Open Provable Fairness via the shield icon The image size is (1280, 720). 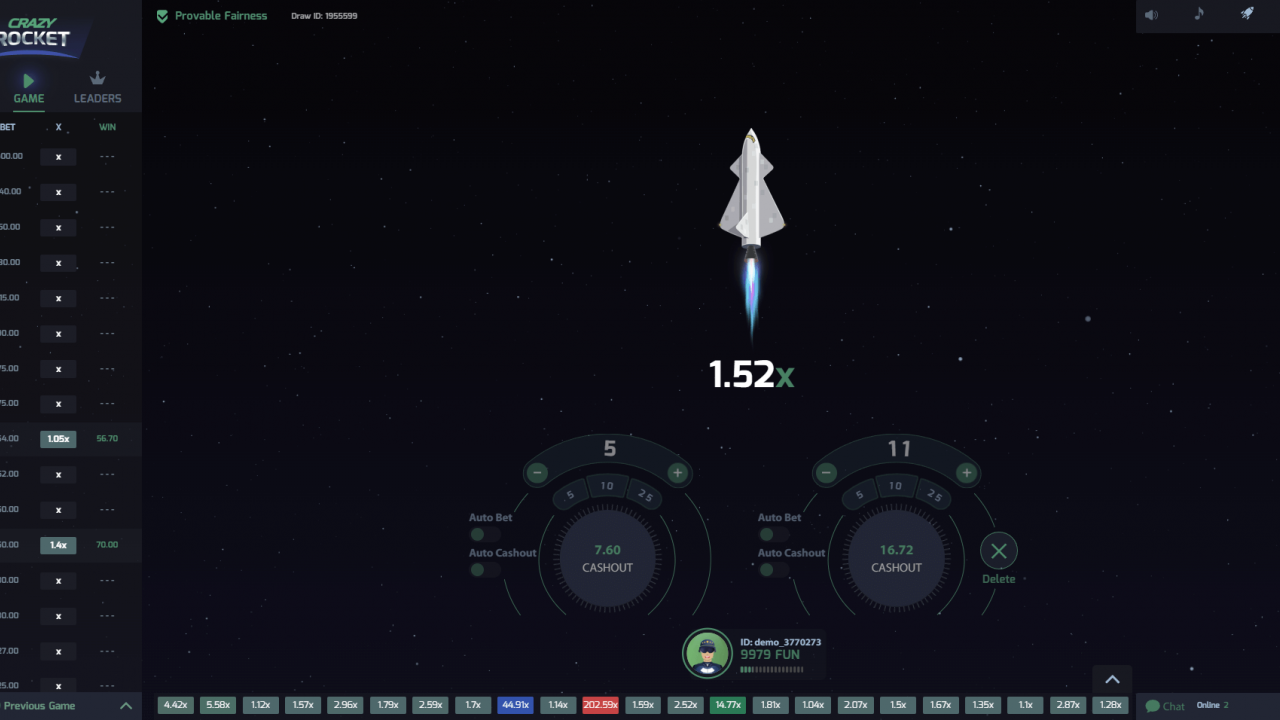(162, 15)
